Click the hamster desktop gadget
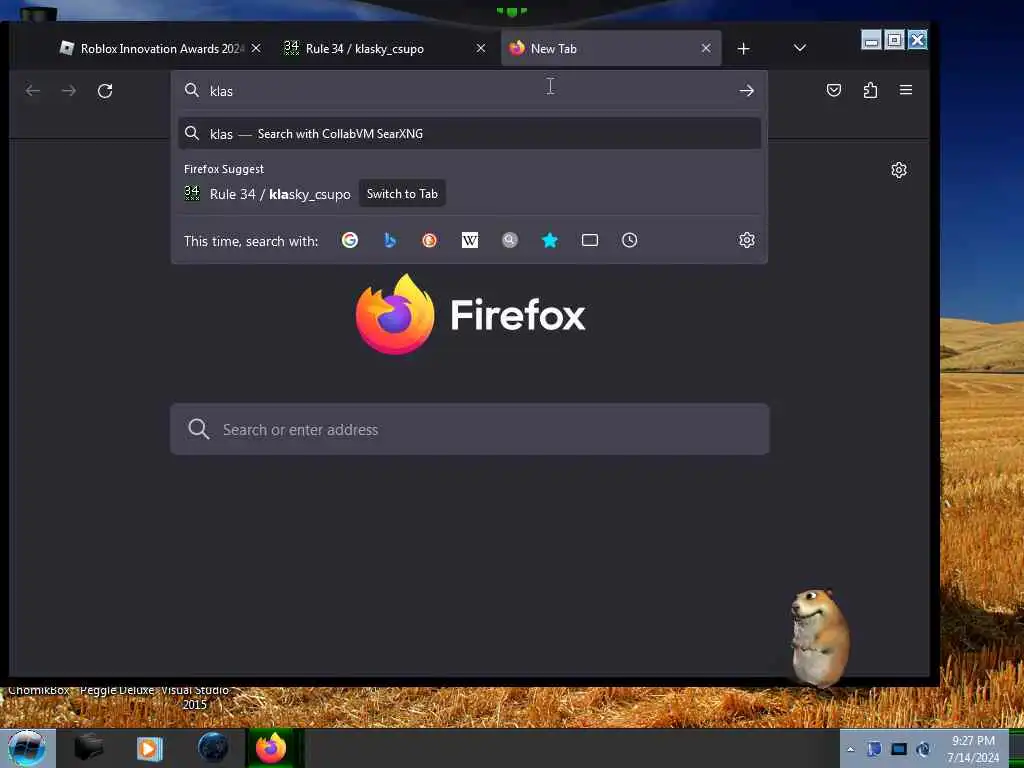 tap(819, 638)
